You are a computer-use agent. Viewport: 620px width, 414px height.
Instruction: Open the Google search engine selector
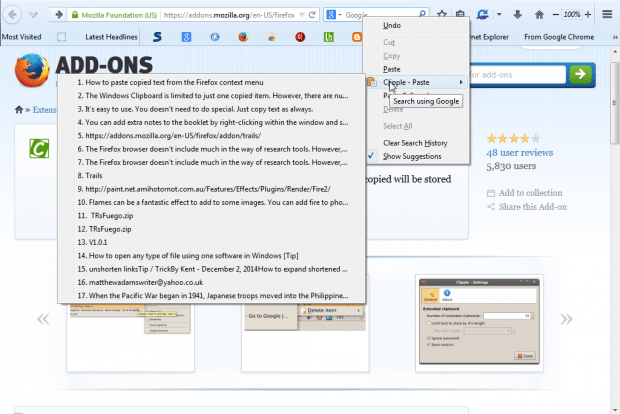point(334,15)
